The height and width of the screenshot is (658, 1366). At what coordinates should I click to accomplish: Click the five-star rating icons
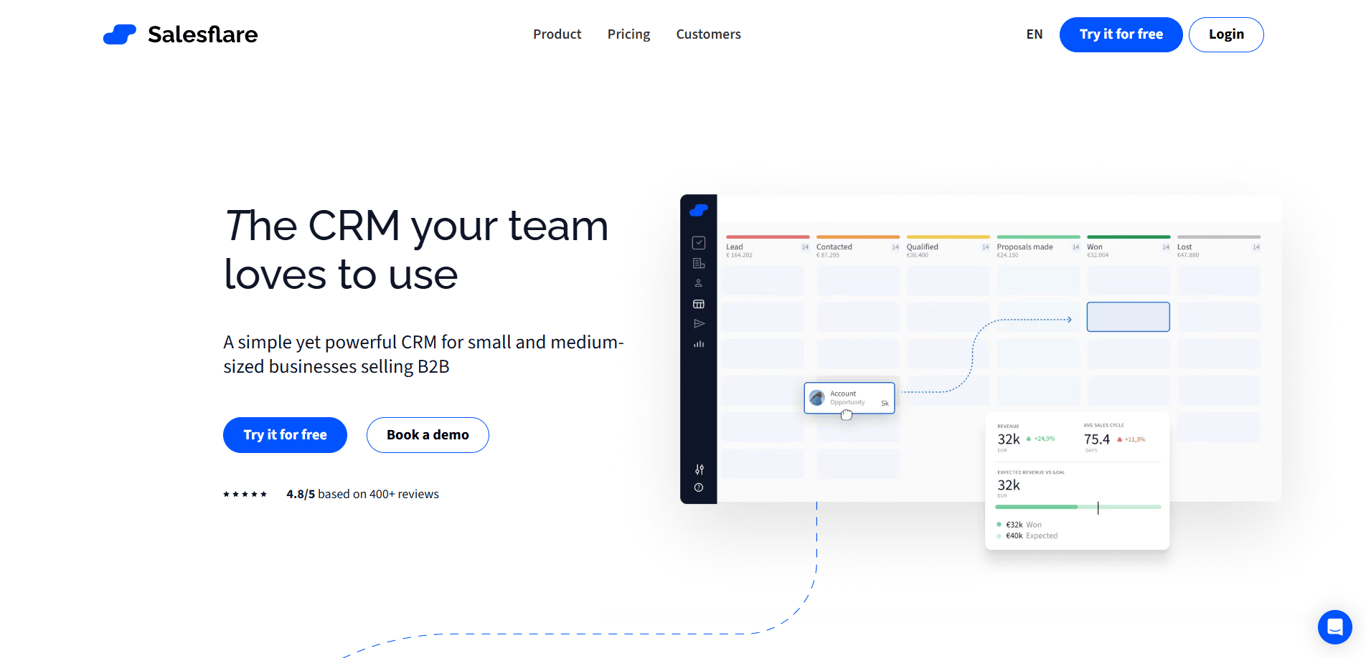pos(245,494)
